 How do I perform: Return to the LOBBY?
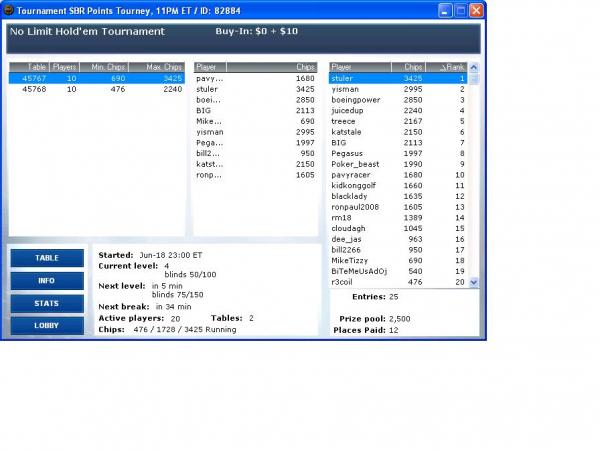pos(47,326)
